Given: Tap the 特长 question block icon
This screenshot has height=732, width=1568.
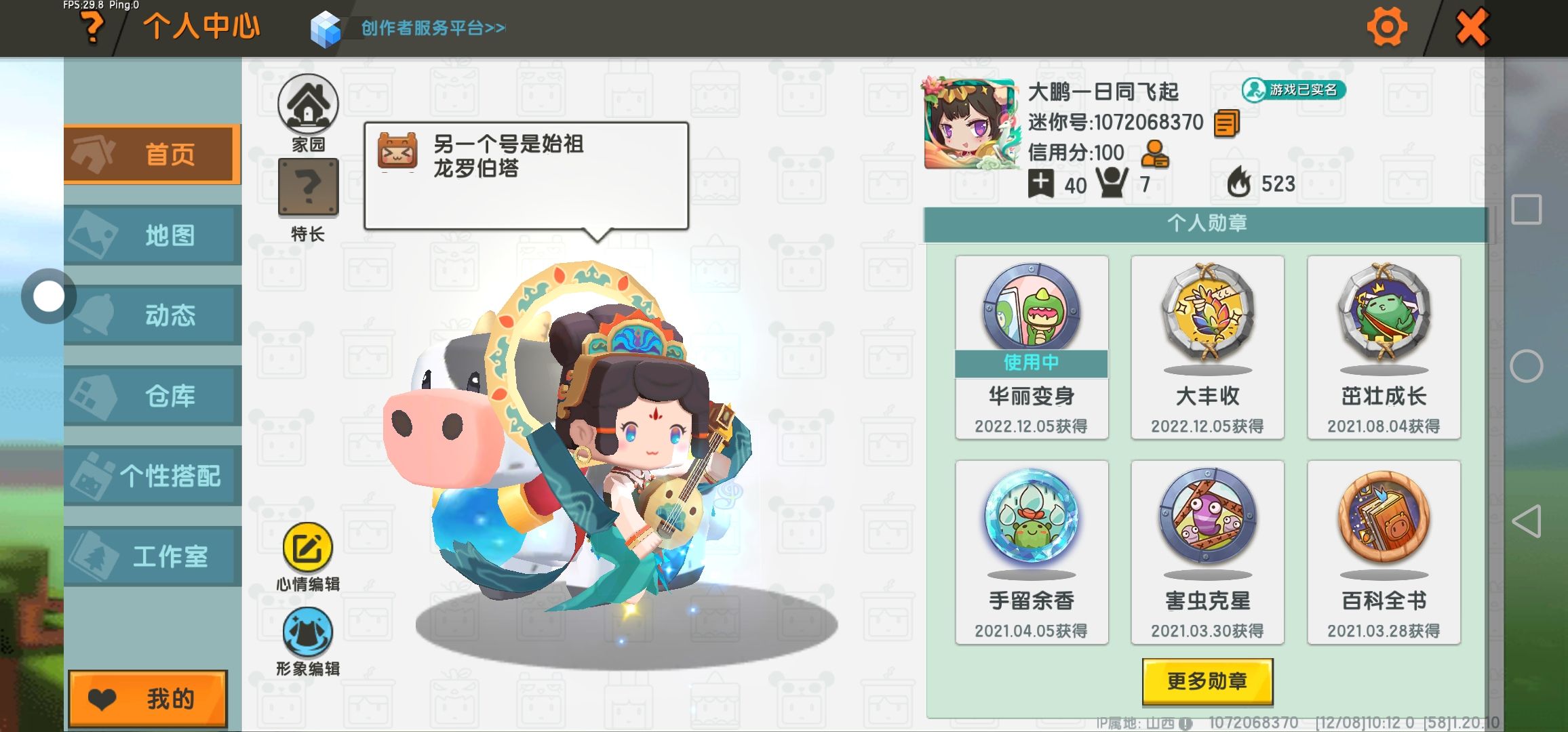Looking at the screenshot, I should pyautogui.click(x=308, y=188).
